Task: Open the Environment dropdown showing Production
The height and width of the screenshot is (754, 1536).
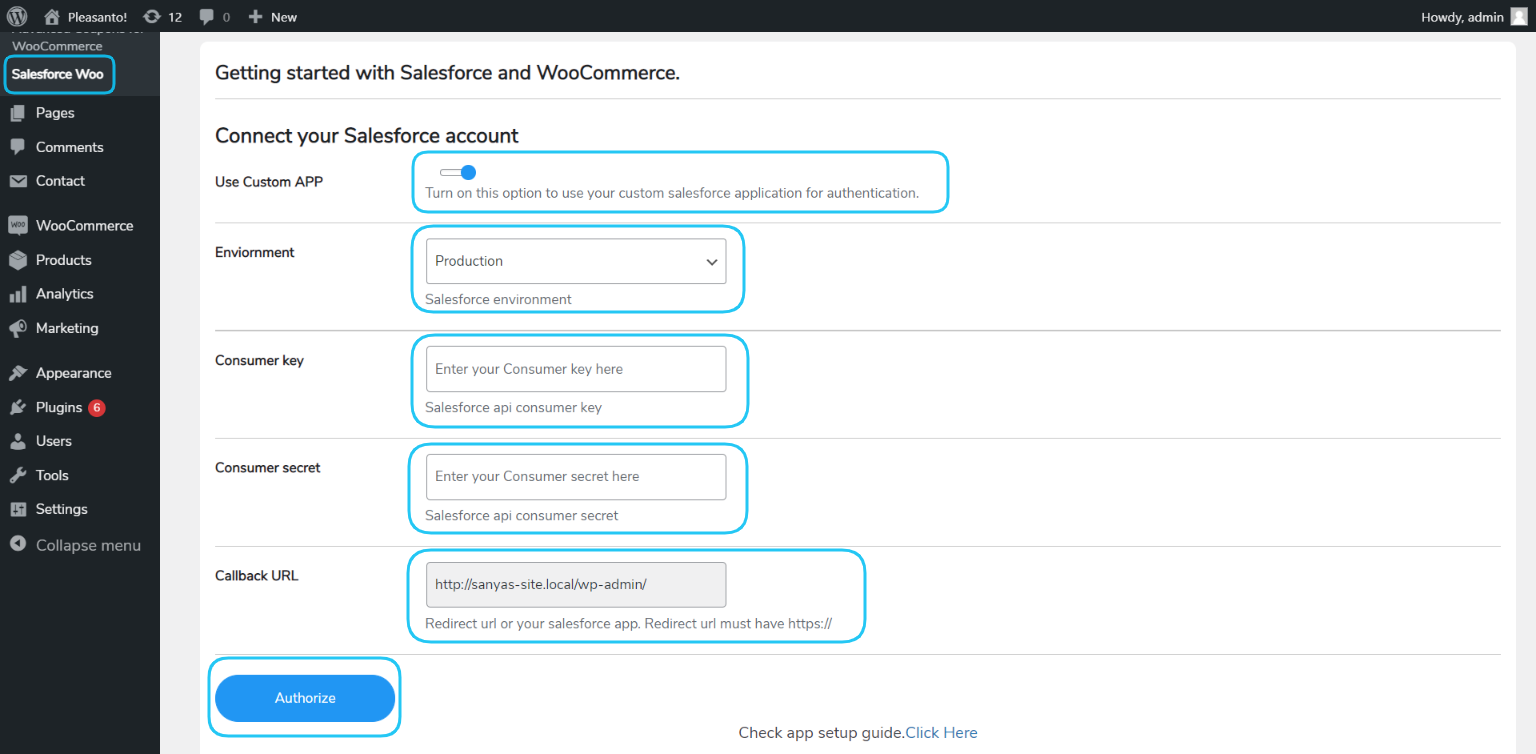Action: 576,261
